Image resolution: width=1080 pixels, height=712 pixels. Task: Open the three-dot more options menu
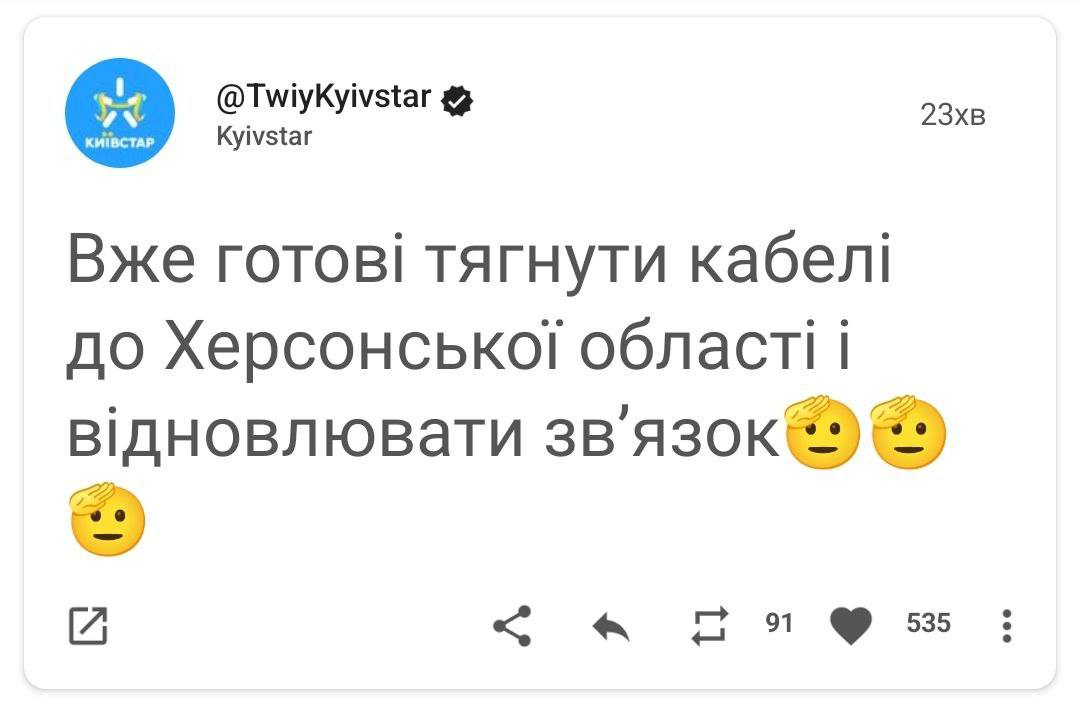tap(1006, 626)
